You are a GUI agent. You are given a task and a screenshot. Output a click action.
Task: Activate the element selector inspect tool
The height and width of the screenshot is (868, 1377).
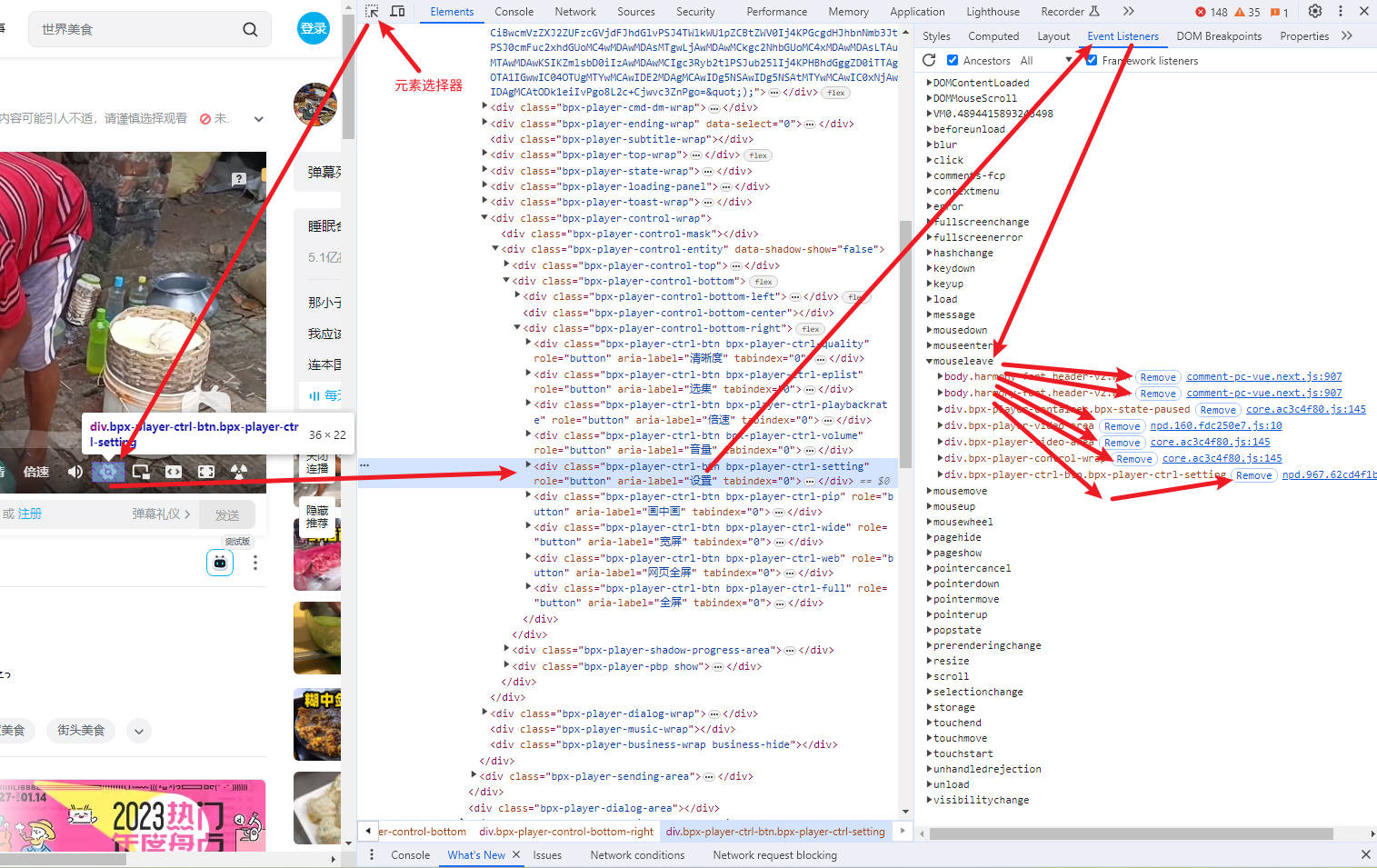tap(372, 11)
